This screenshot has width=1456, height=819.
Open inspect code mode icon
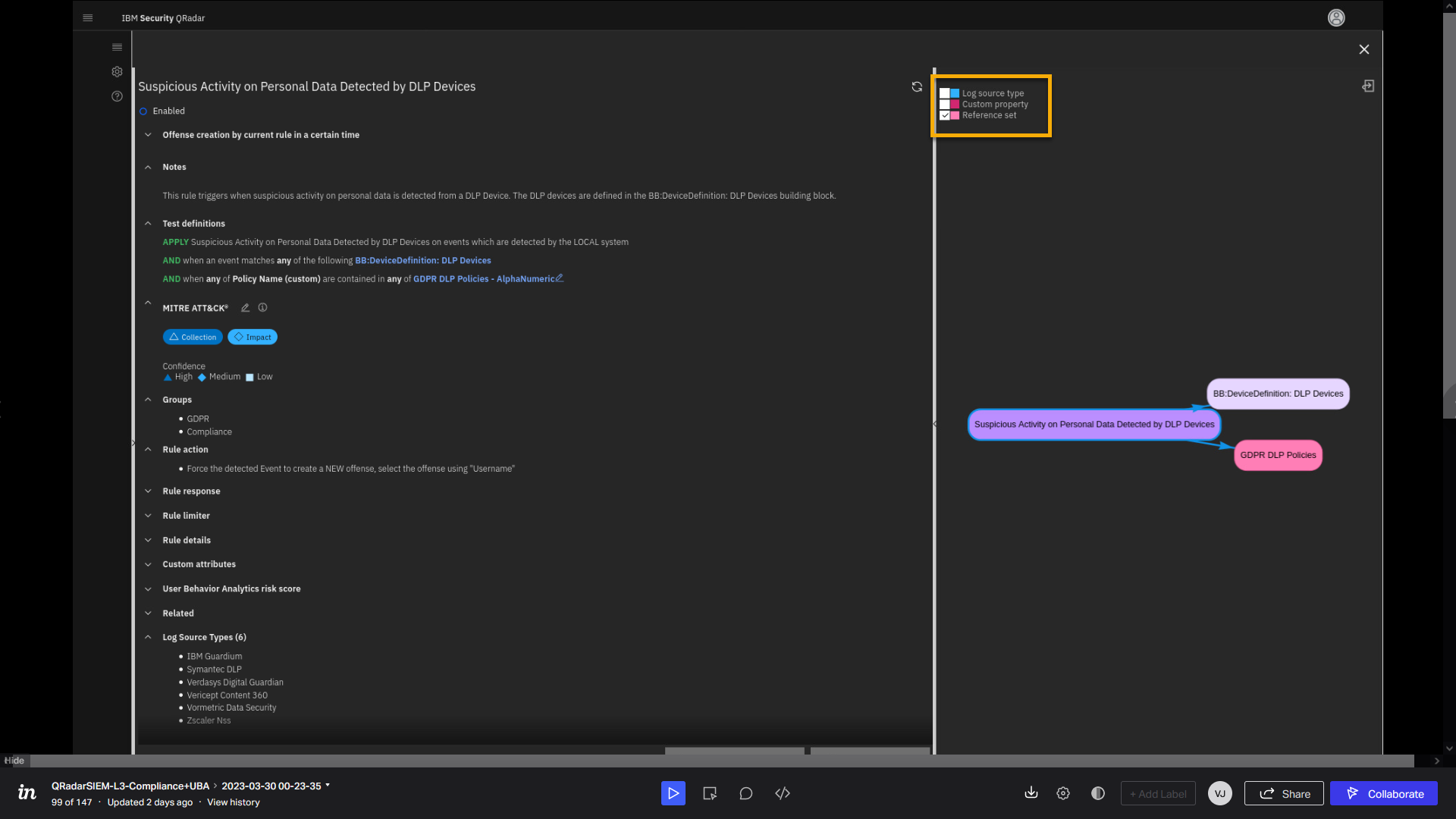tap(783, 793)
